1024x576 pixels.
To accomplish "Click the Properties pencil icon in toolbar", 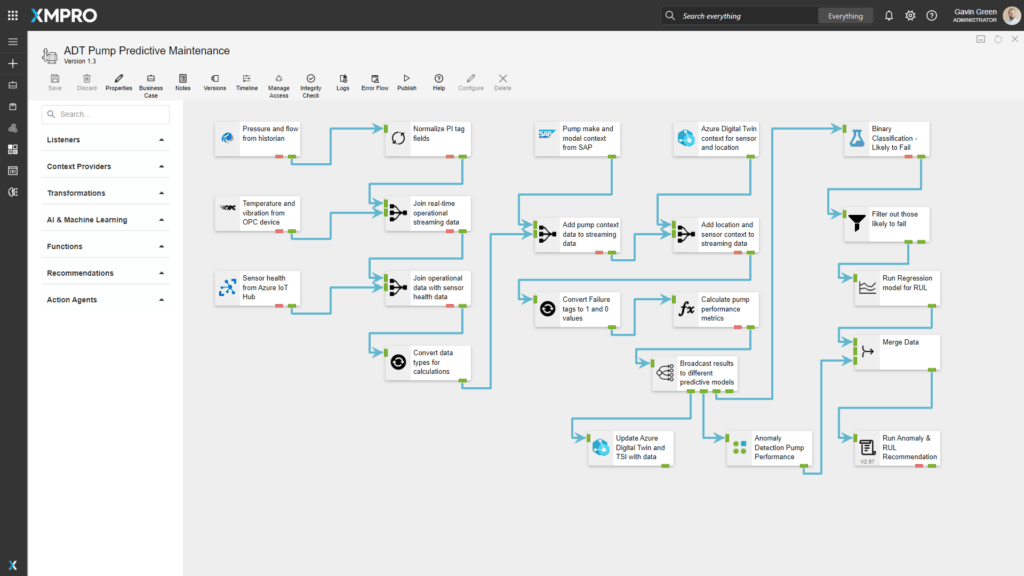I will coord(118,78).
